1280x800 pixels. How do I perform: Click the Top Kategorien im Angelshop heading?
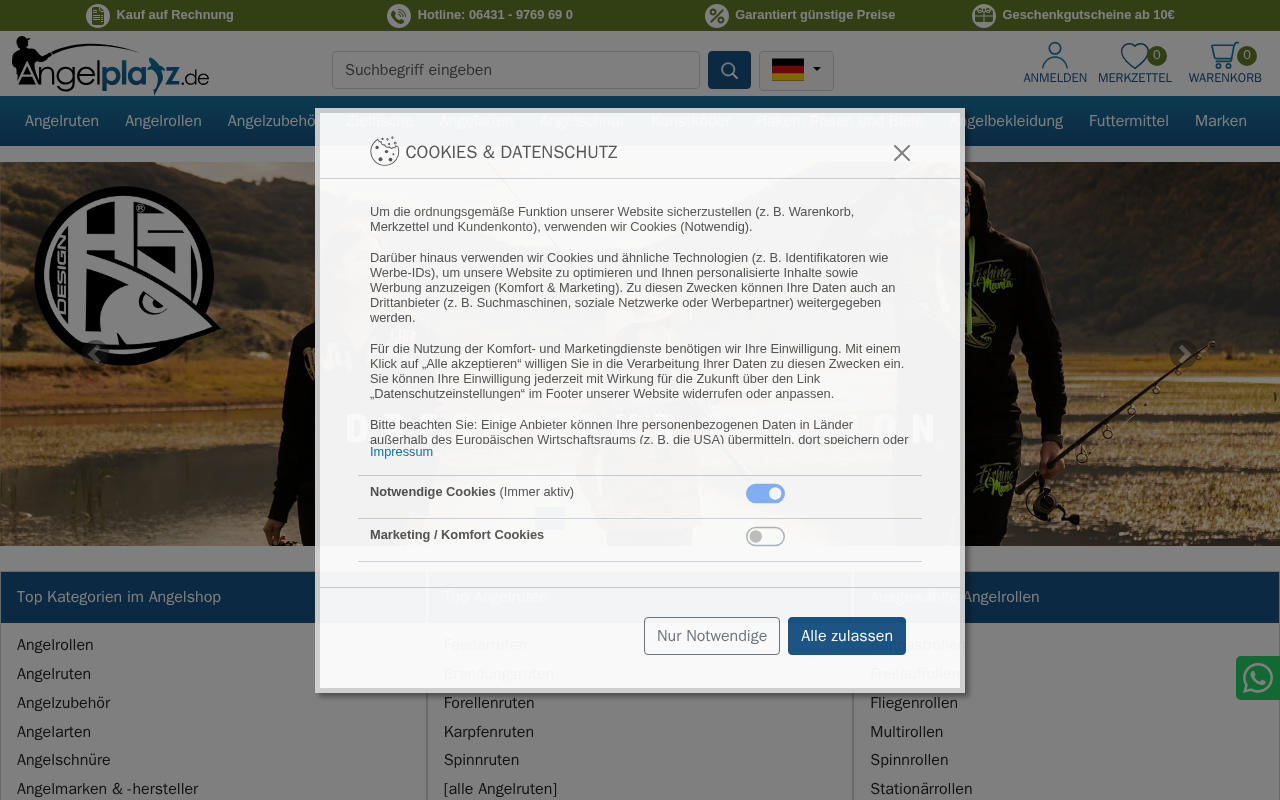(x=119, y=597)
